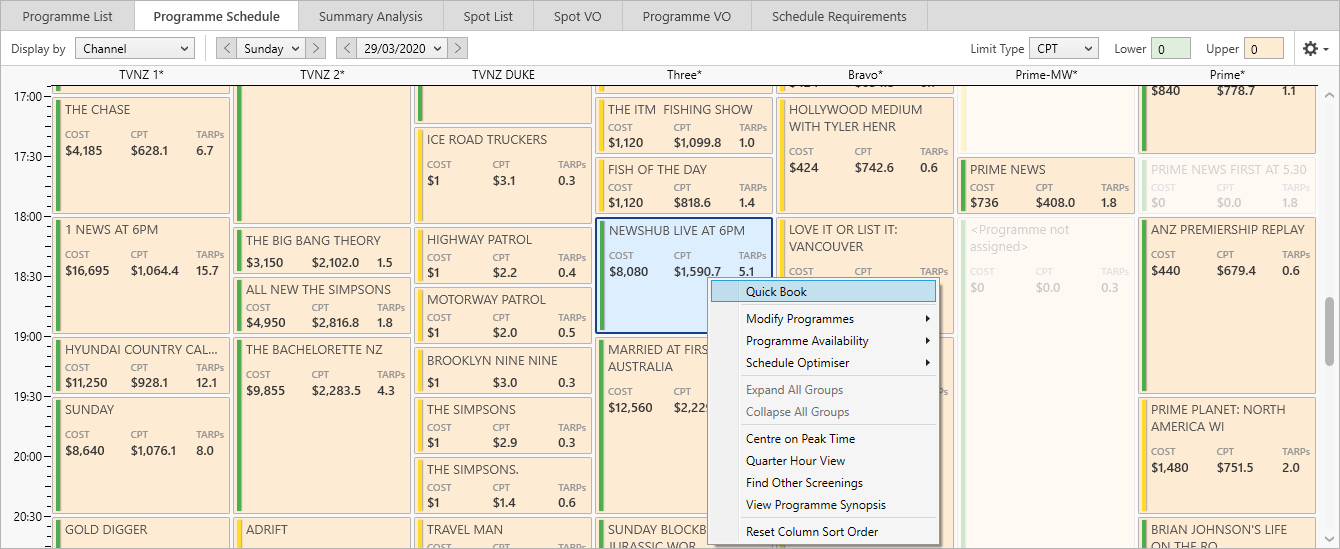Select the Programme Schedule tab
Viewport: 1340px width, 549px height.
pyautogui.click(x=216, y=16)
